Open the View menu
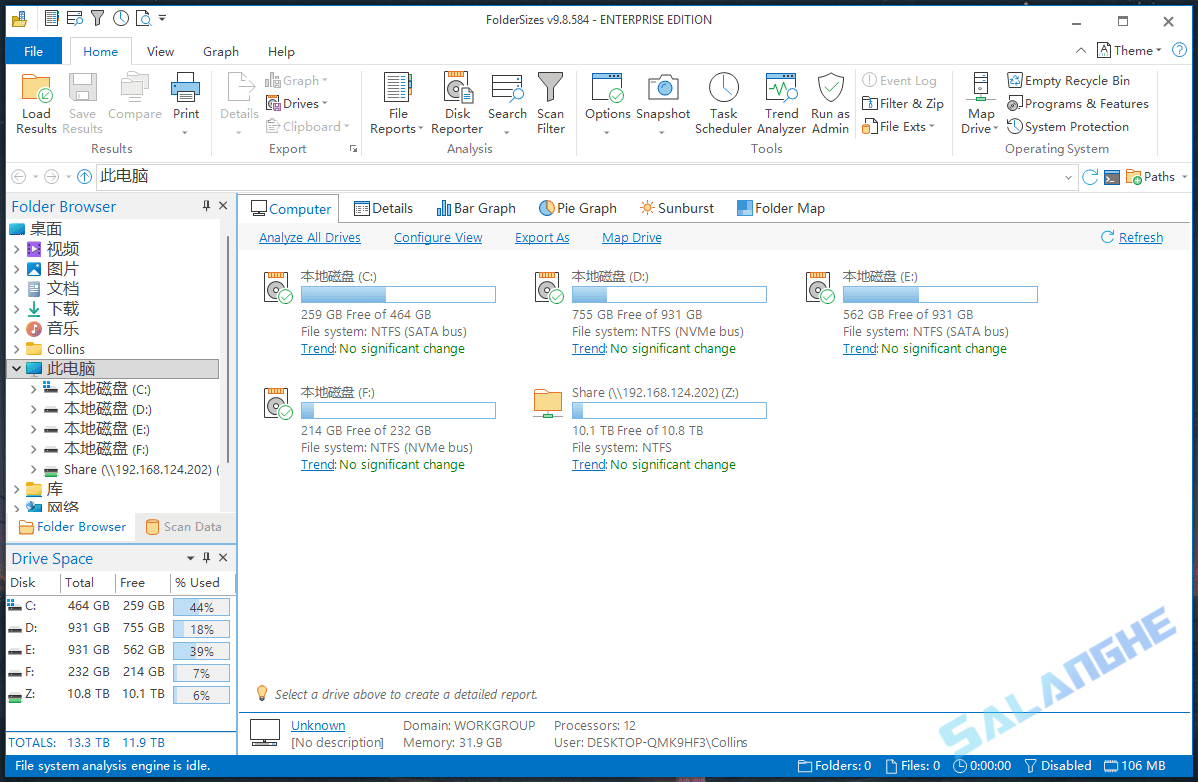Image resolution: width=1198 pixels, height=782 pixels. coord(160,51)
